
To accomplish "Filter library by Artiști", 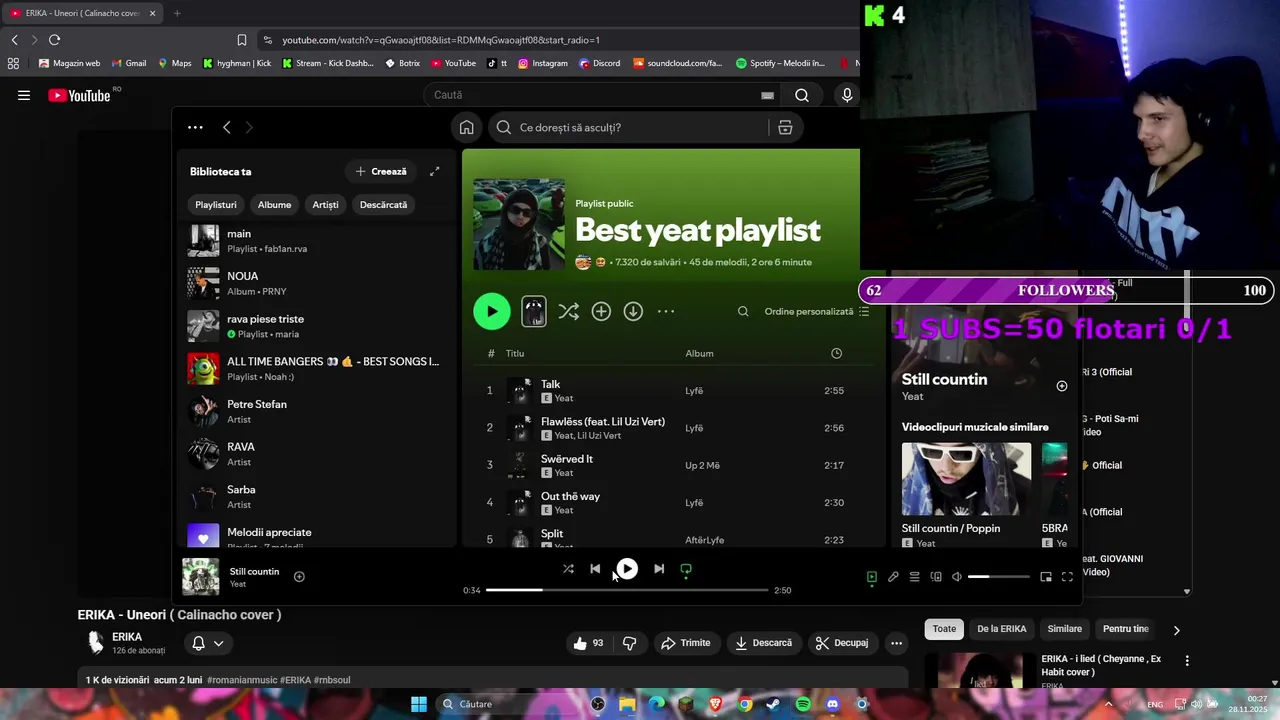I will [x=325, y=204].
